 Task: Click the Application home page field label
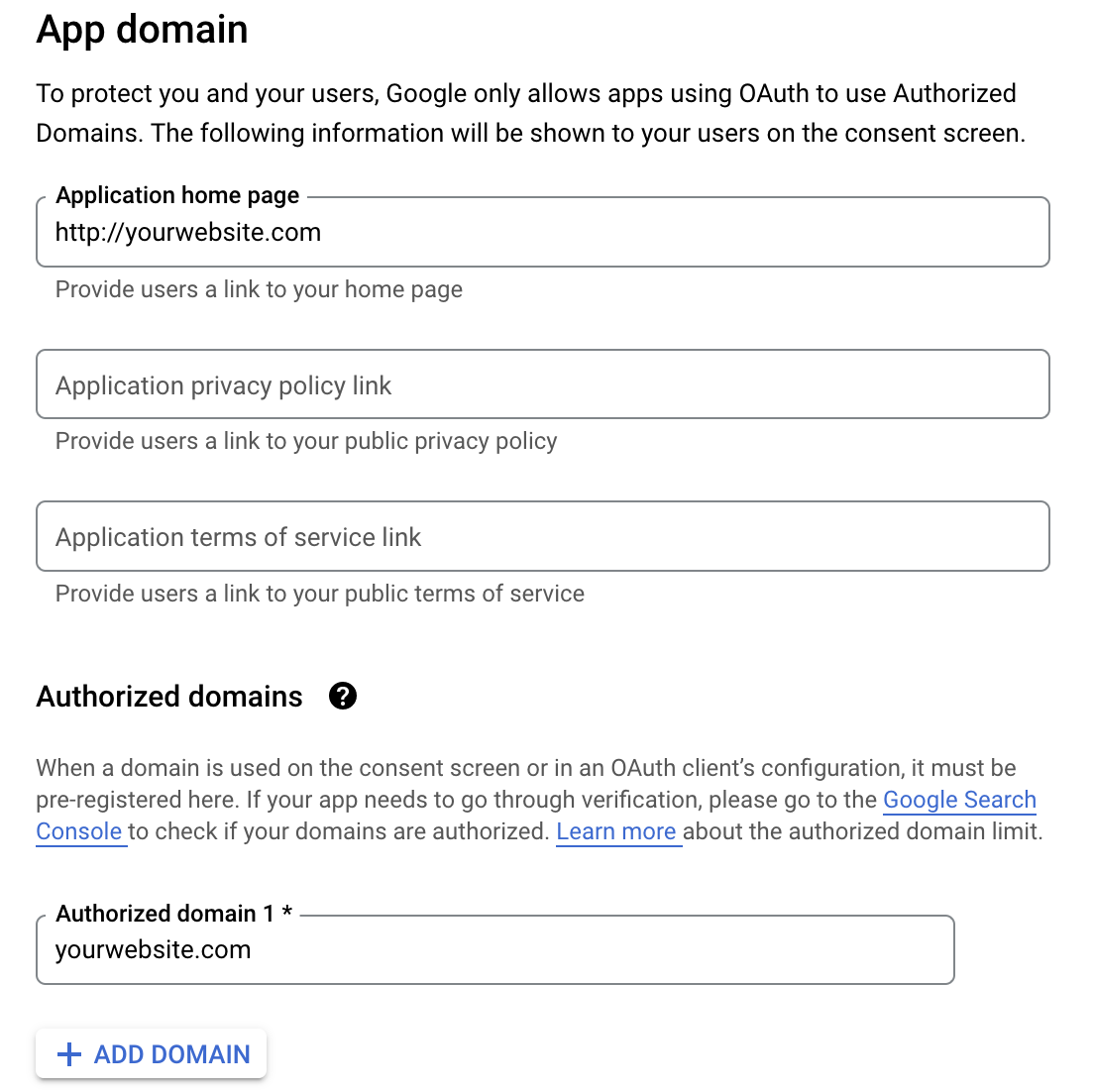177,195
